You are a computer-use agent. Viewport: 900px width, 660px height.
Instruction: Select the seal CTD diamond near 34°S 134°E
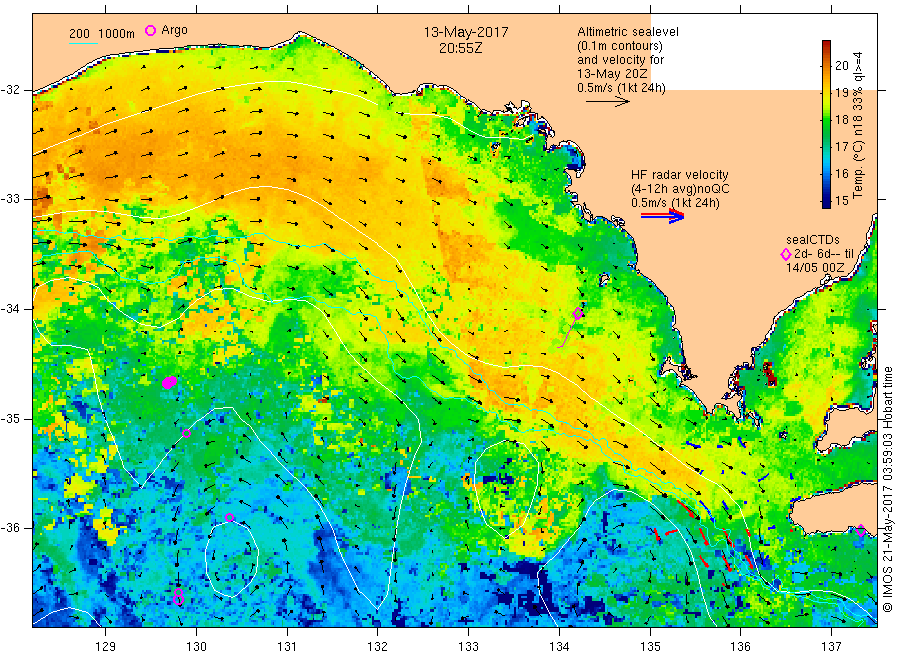coord(578,313)
